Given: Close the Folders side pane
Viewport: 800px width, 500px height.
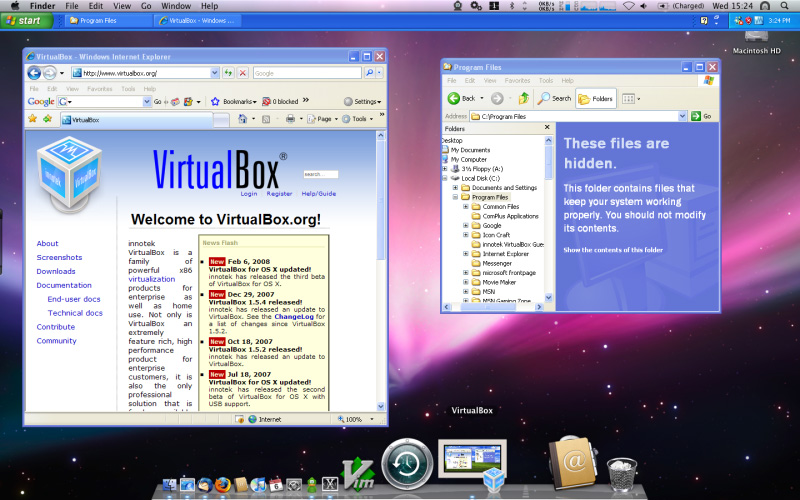Looking at the screenshot, I should [547, 129].
